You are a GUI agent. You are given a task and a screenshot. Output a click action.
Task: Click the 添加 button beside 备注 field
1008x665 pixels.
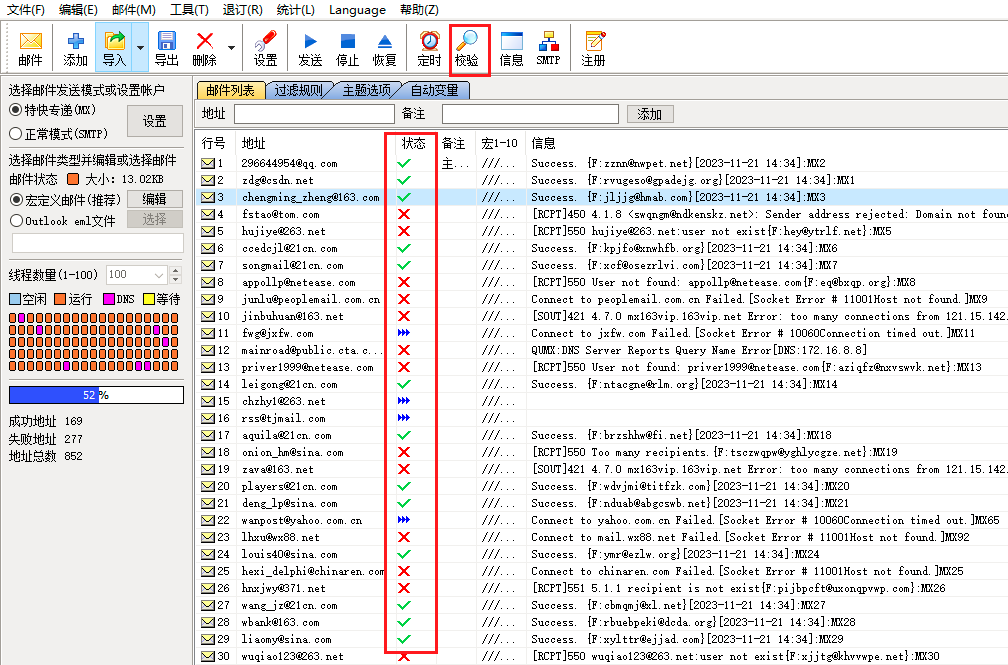[x=649, y=114]
